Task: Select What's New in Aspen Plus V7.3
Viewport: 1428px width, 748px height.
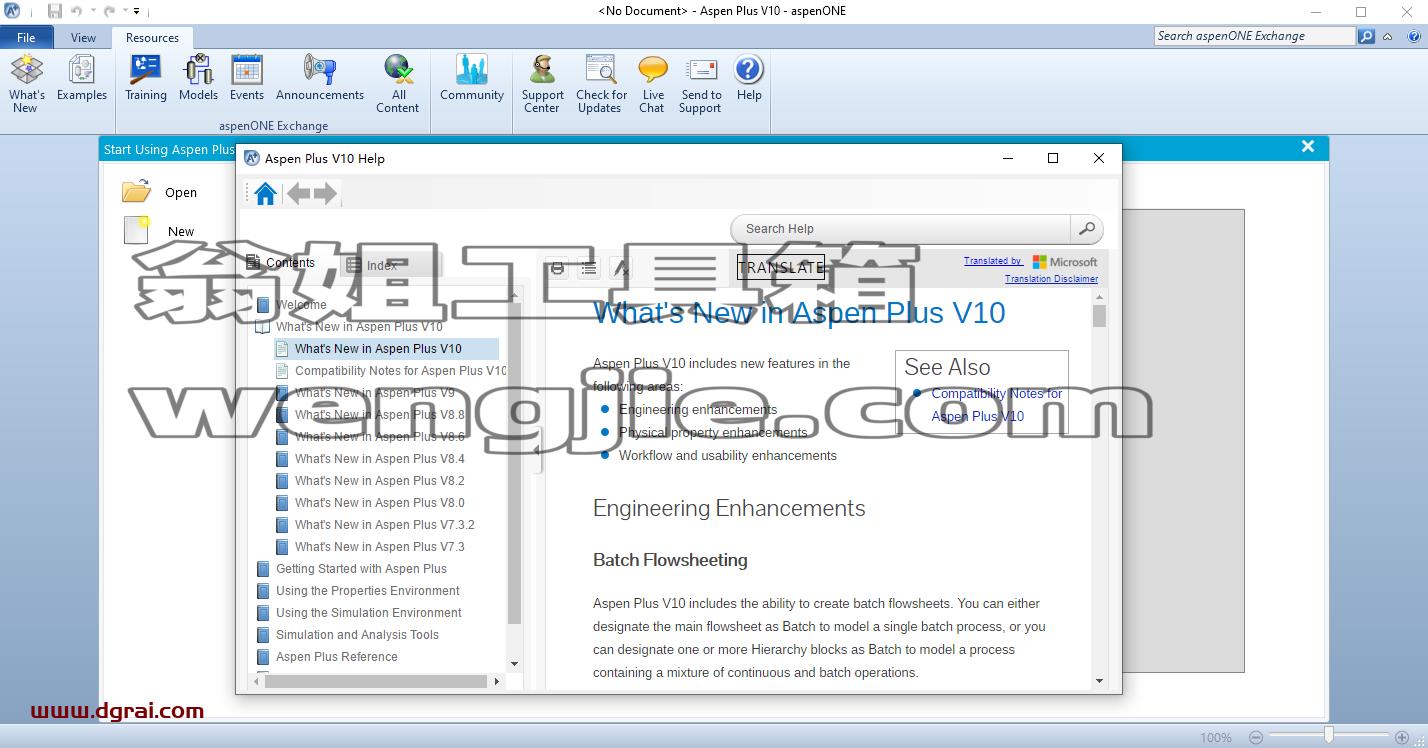Action: (380, 547)
